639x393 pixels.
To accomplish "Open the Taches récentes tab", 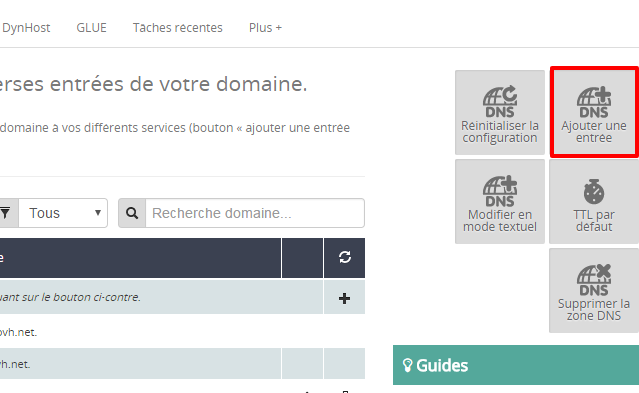I will tap(178, 28).
